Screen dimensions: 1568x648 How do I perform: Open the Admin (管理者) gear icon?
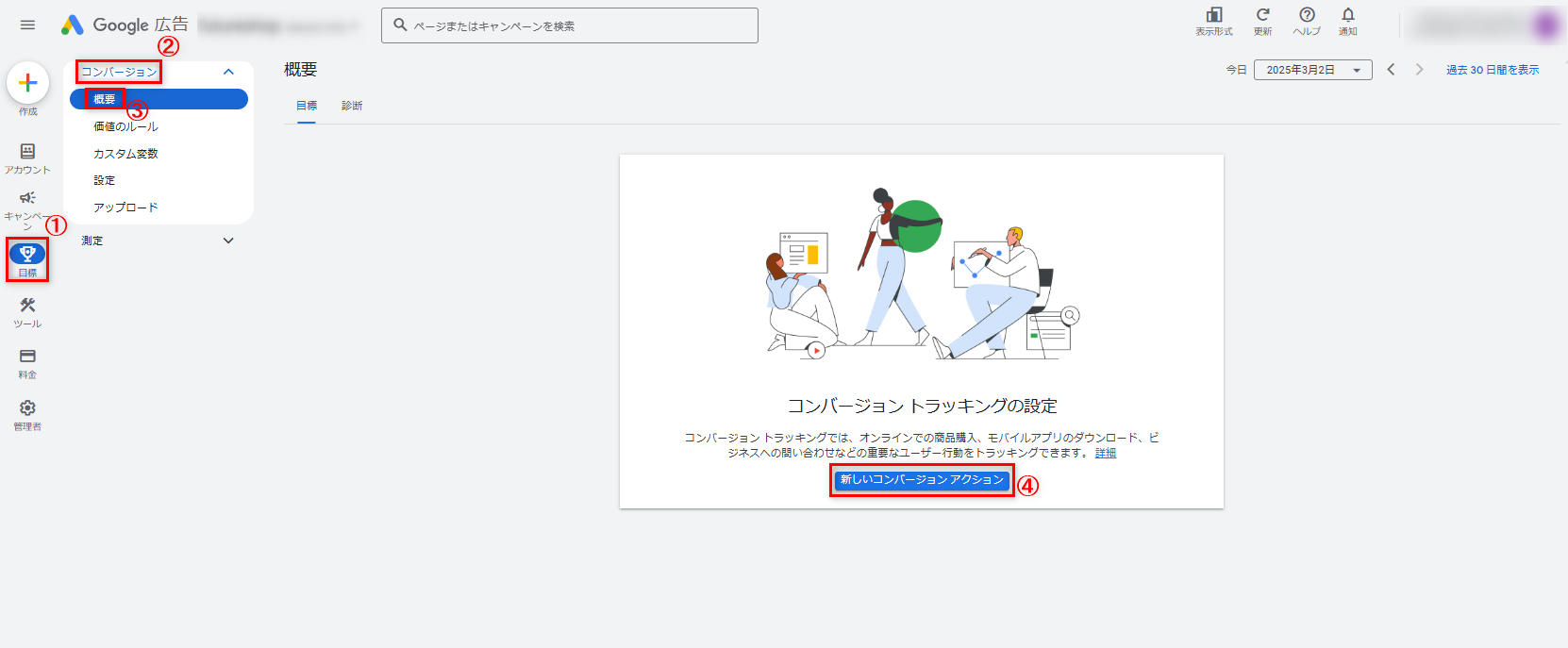point(27,409)
